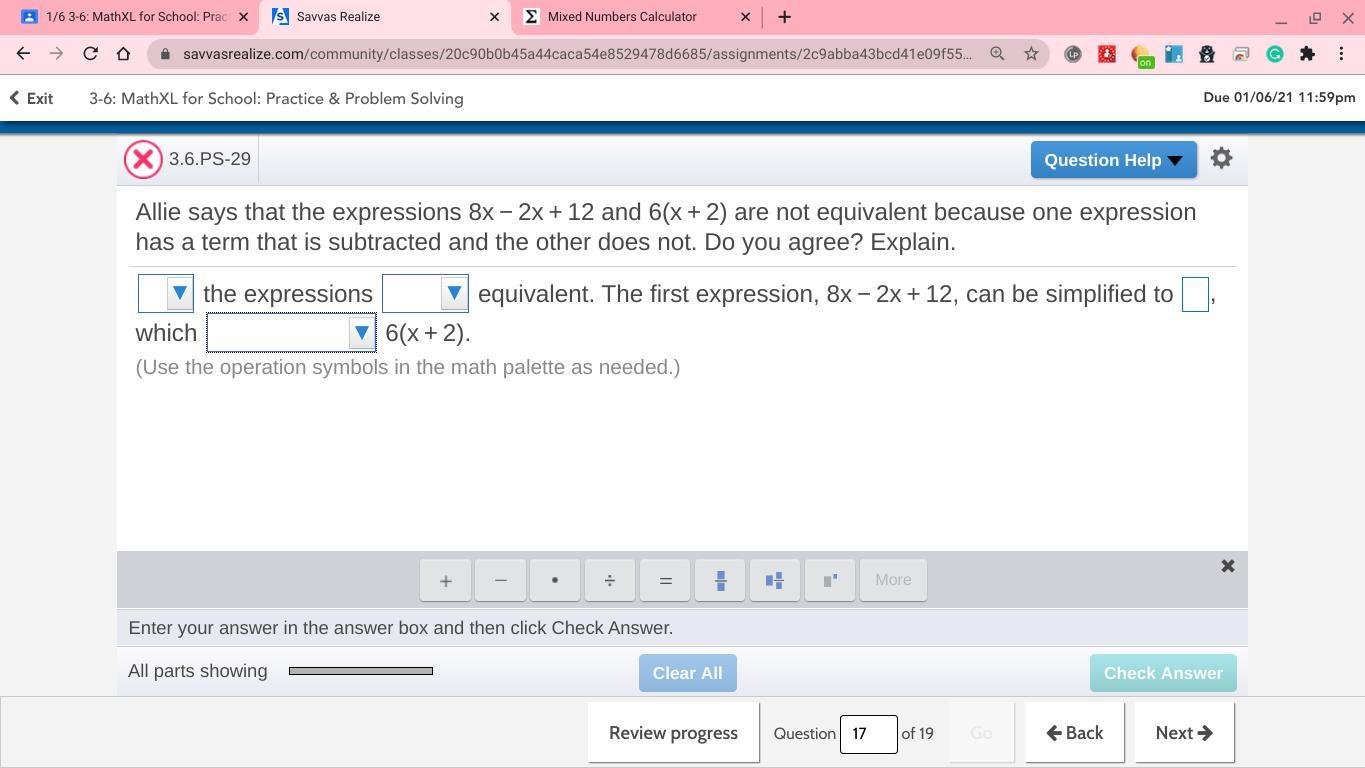1365x768 pixels.
Task: Open the first dropdown before 'the expressions'
Action: [166, 294]
